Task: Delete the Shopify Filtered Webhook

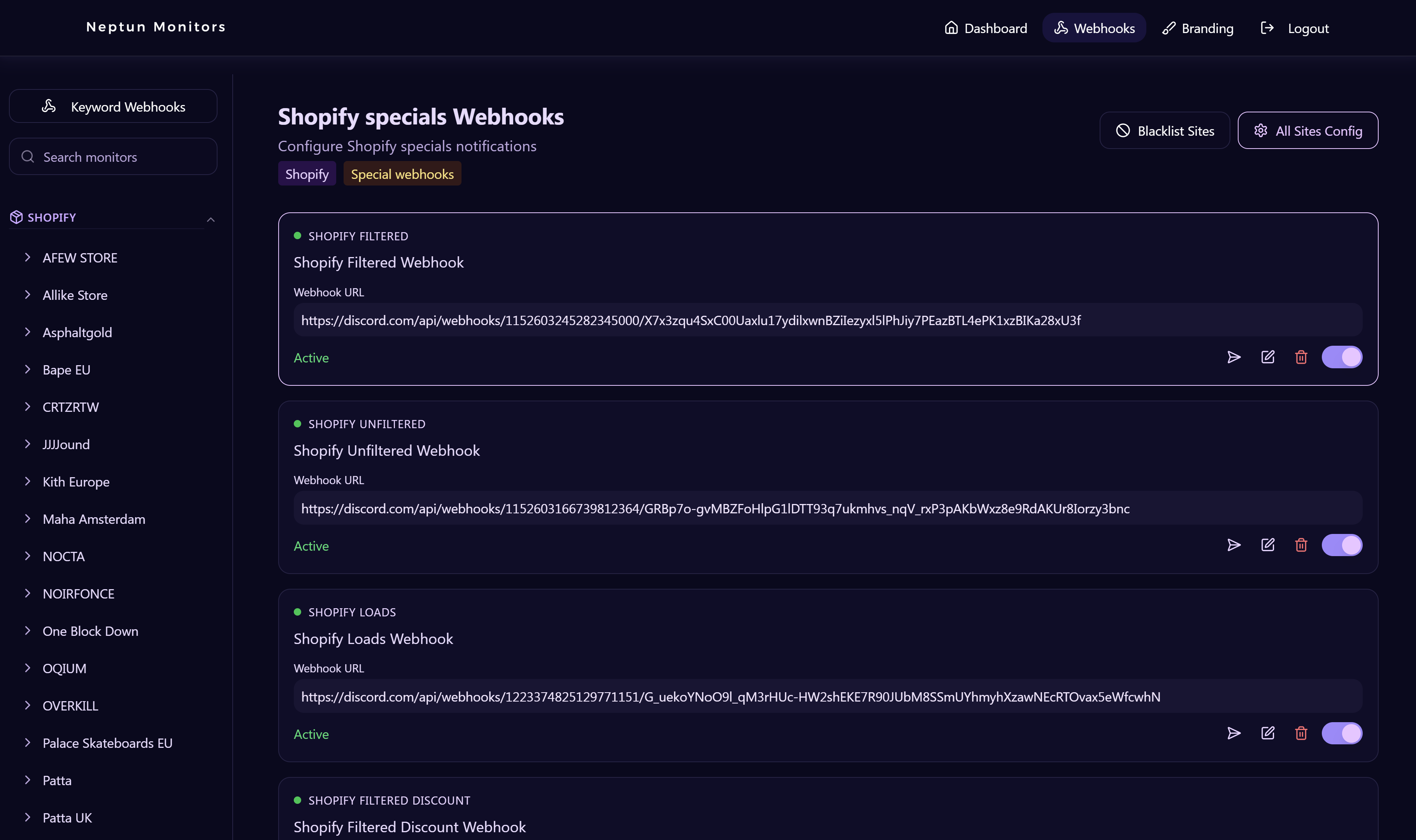Action: [x=1301, y=357]
